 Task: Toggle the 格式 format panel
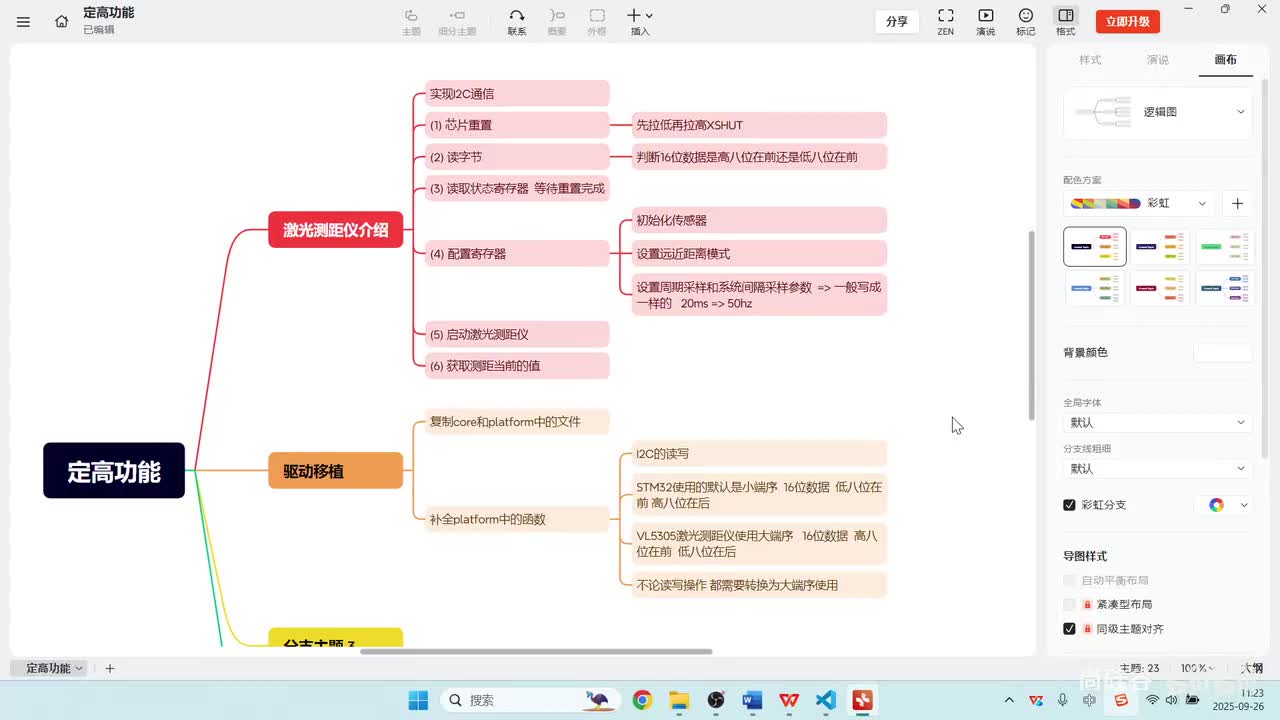(x=1065, y=21)
